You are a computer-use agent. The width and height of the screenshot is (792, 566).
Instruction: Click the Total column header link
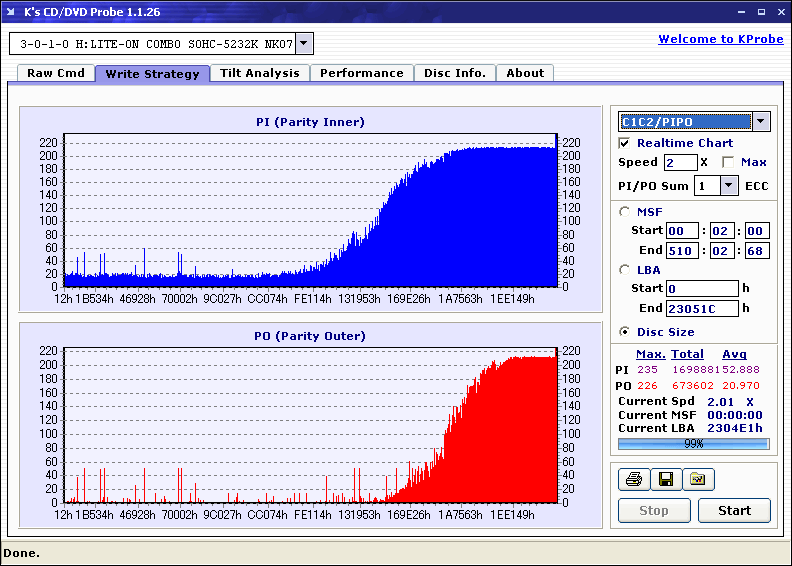(687, 354)
